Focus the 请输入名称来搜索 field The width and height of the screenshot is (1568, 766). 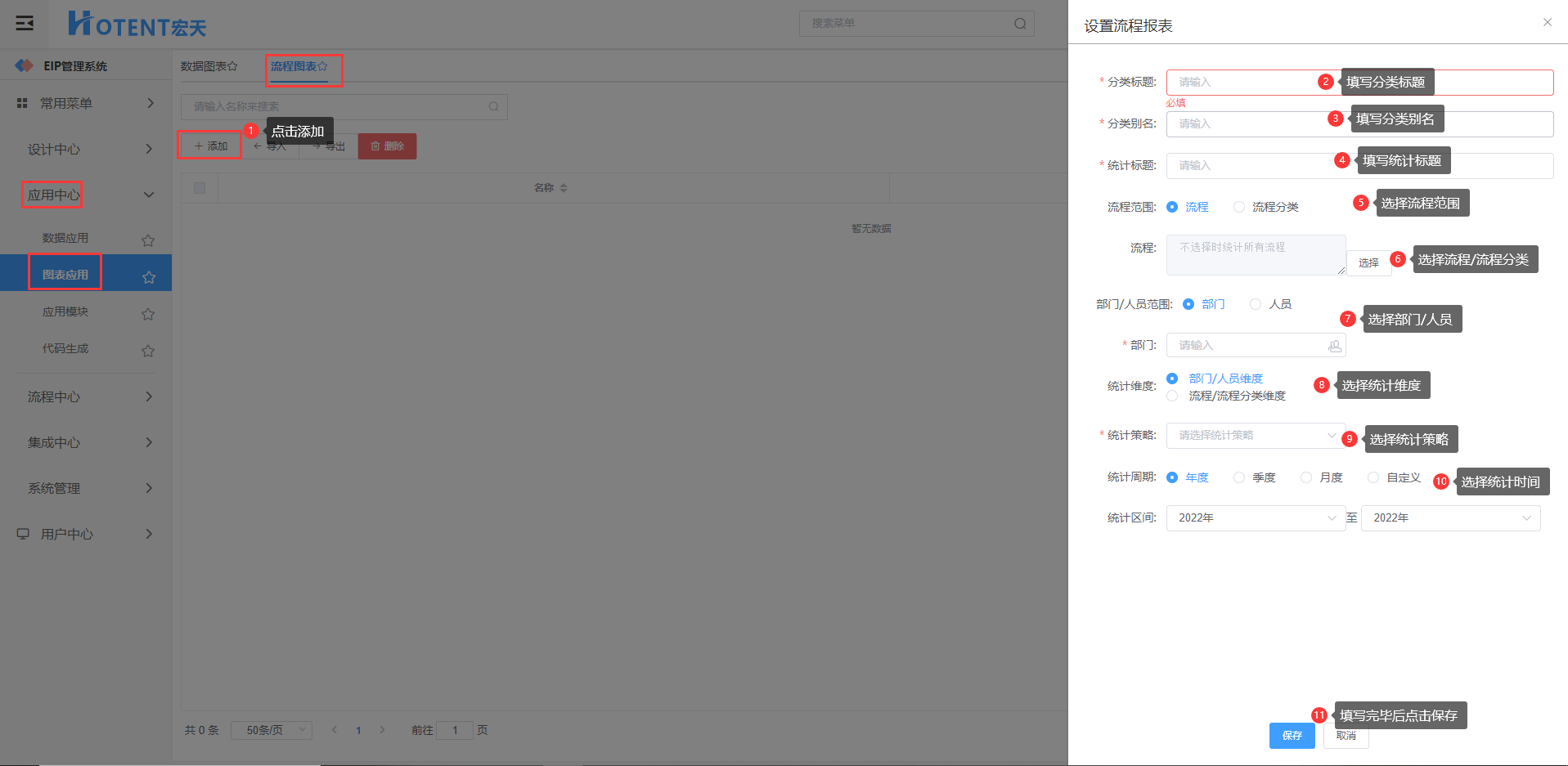[x=344, y=106]
